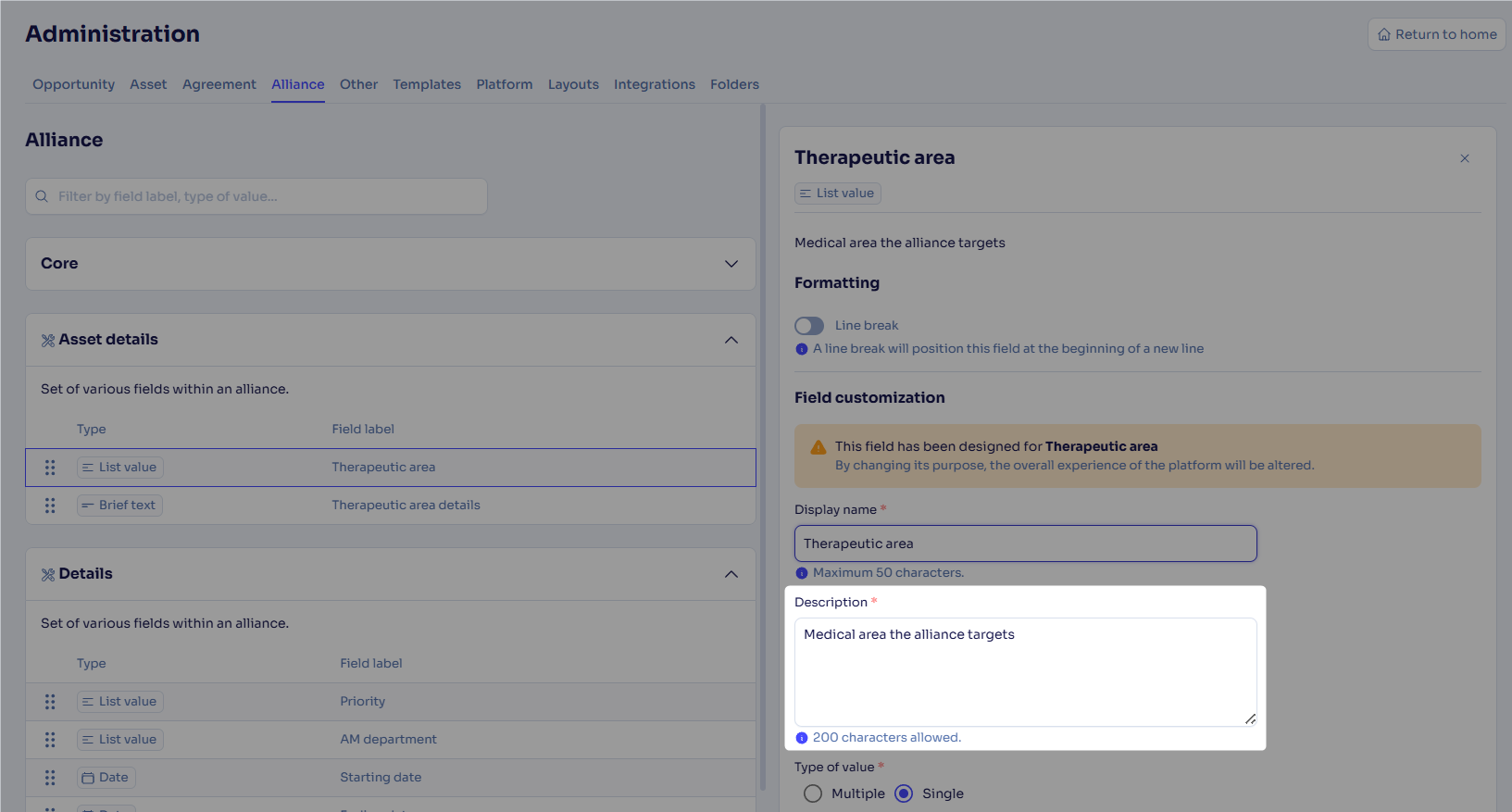
Task: Click drag handle for Therapeutic area row
Action: (x=50, y=468)
